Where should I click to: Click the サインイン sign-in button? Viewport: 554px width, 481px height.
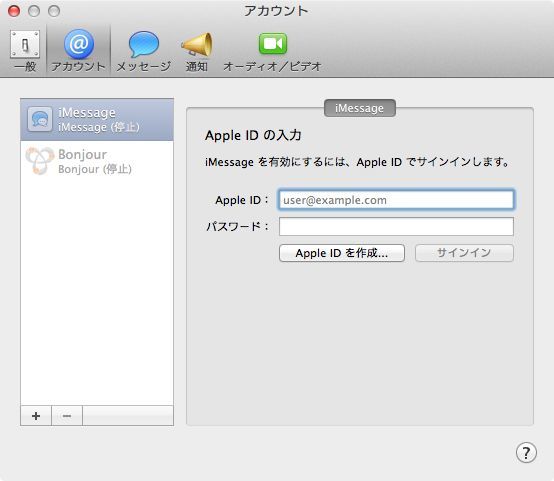pos(464,253)
